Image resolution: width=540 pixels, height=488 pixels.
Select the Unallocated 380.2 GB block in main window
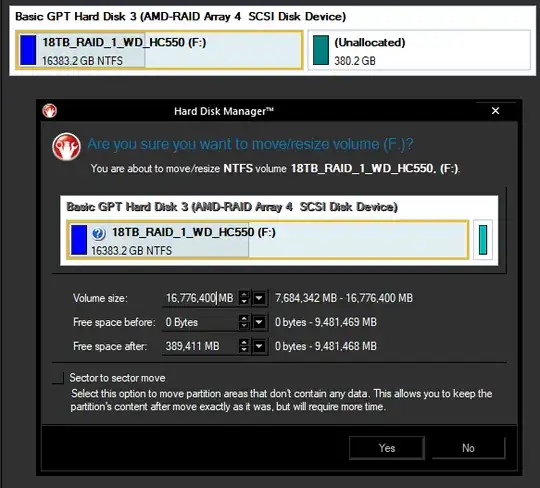(x=419, y=50)
